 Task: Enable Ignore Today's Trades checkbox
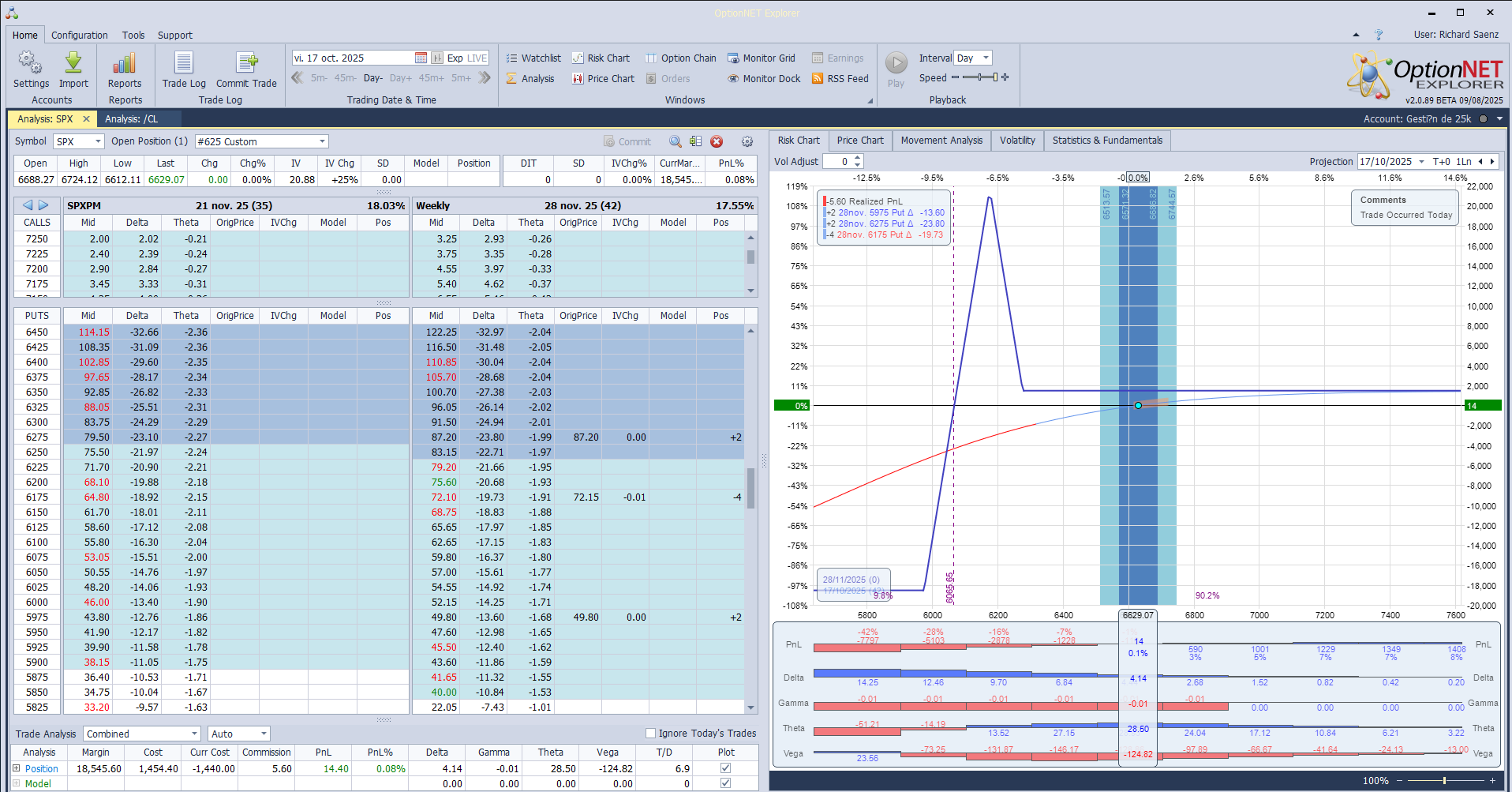(x=651, y=734)
